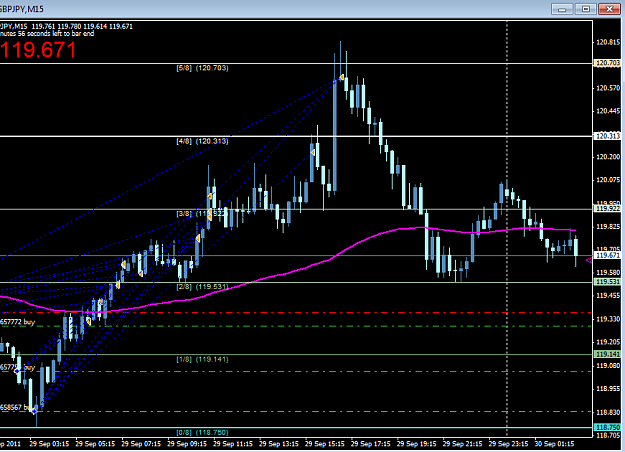Click the 30 Sep 01:15 time label
625x452 pixels.
click(x=554, y=444)
